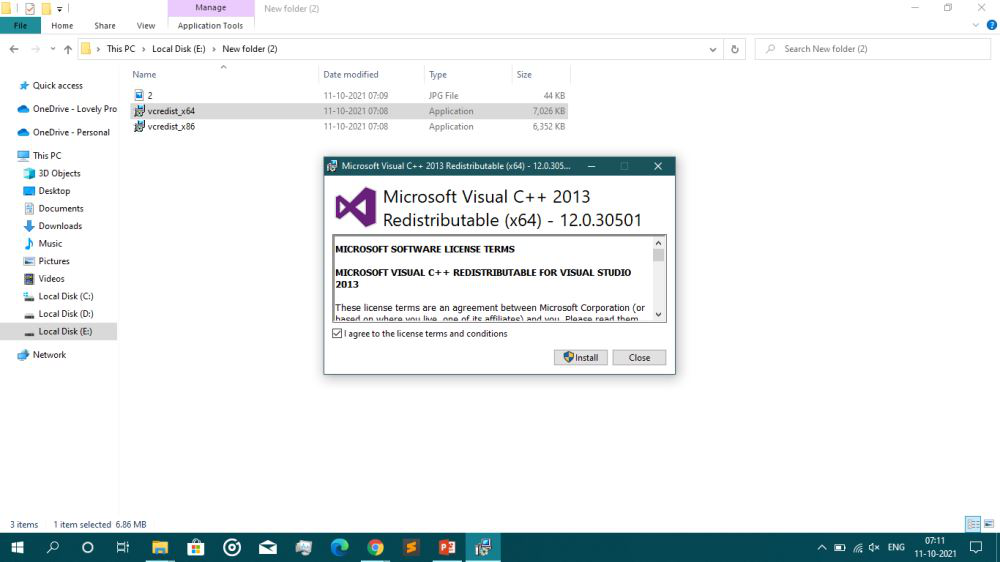Open Microsoft Store from taskbar

click(196, 547)
